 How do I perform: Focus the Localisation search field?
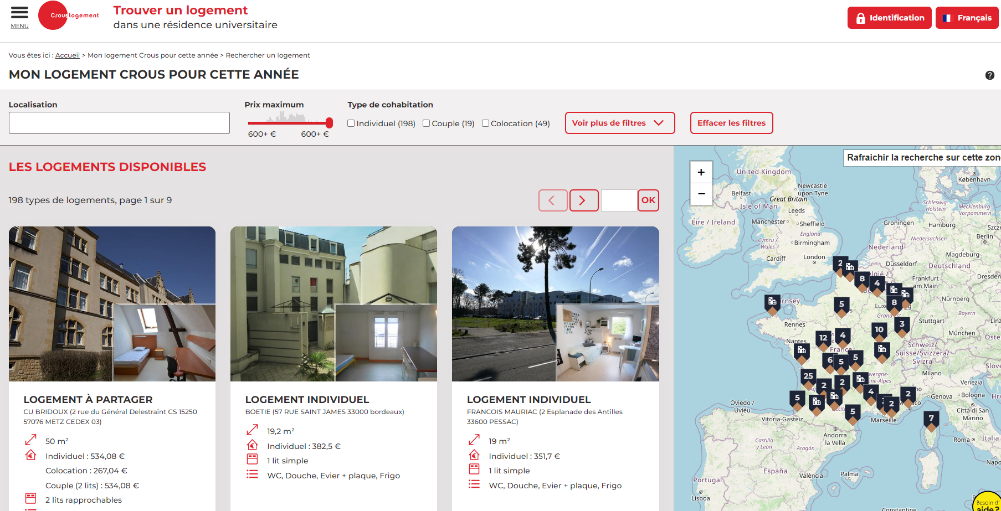click(x=119, y=123)
